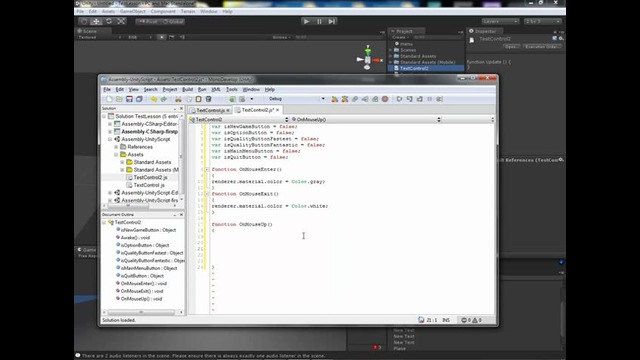Open the TextControl2 class dropdown
This screenshot has width=640, height=360.
239,120
